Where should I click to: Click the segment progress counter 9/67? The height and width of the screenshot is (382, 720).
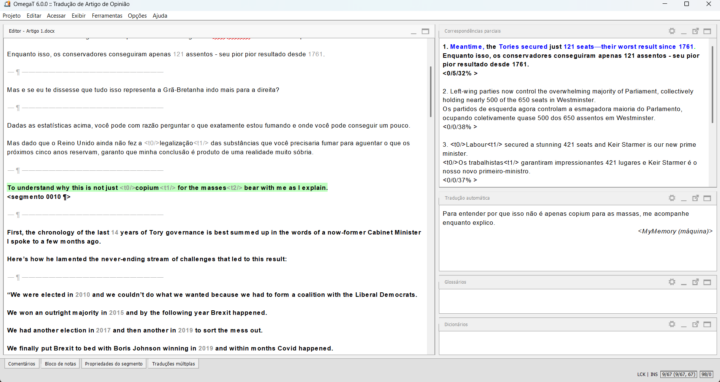click(x=679, y=375)
